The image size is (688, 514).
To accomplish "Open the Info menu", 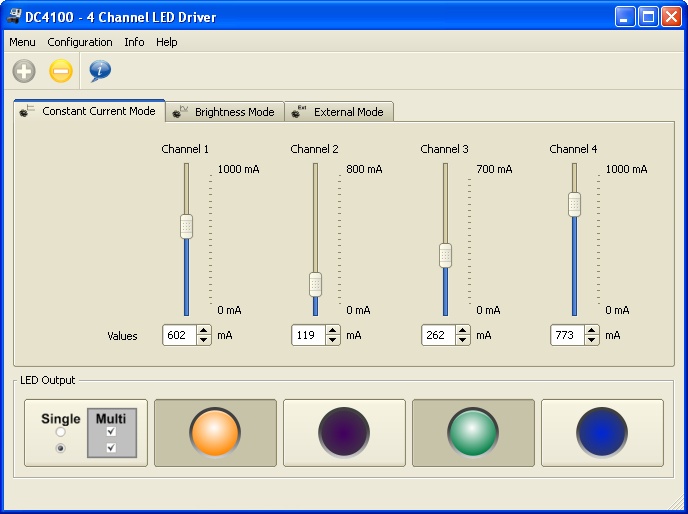I will (x=134, y=42).
